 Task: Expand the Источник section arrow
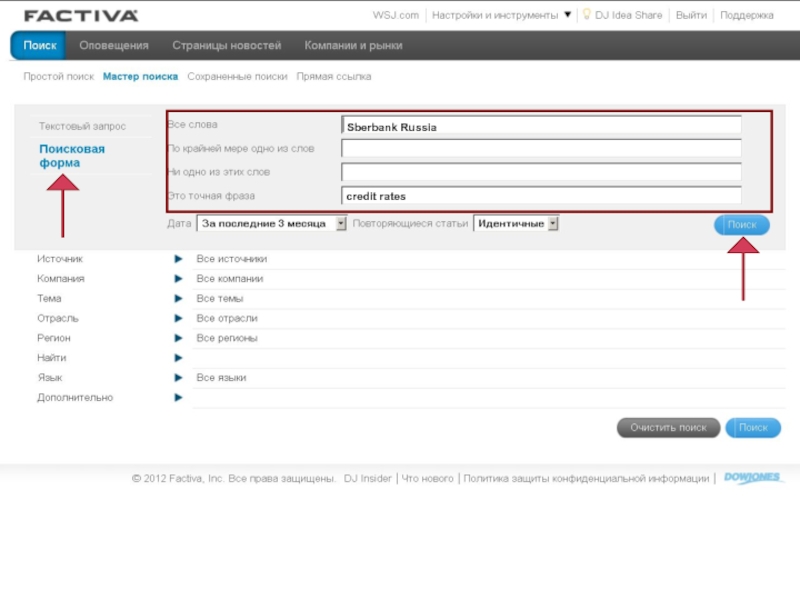[178, 259]
